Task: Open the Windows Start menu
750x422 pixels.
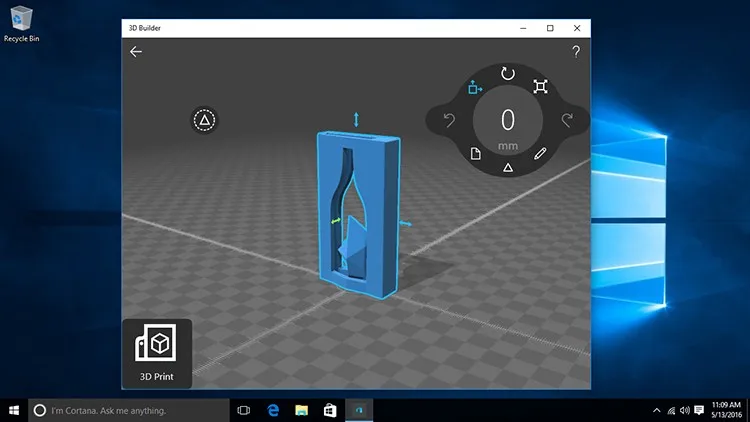Action: (14, 411)
